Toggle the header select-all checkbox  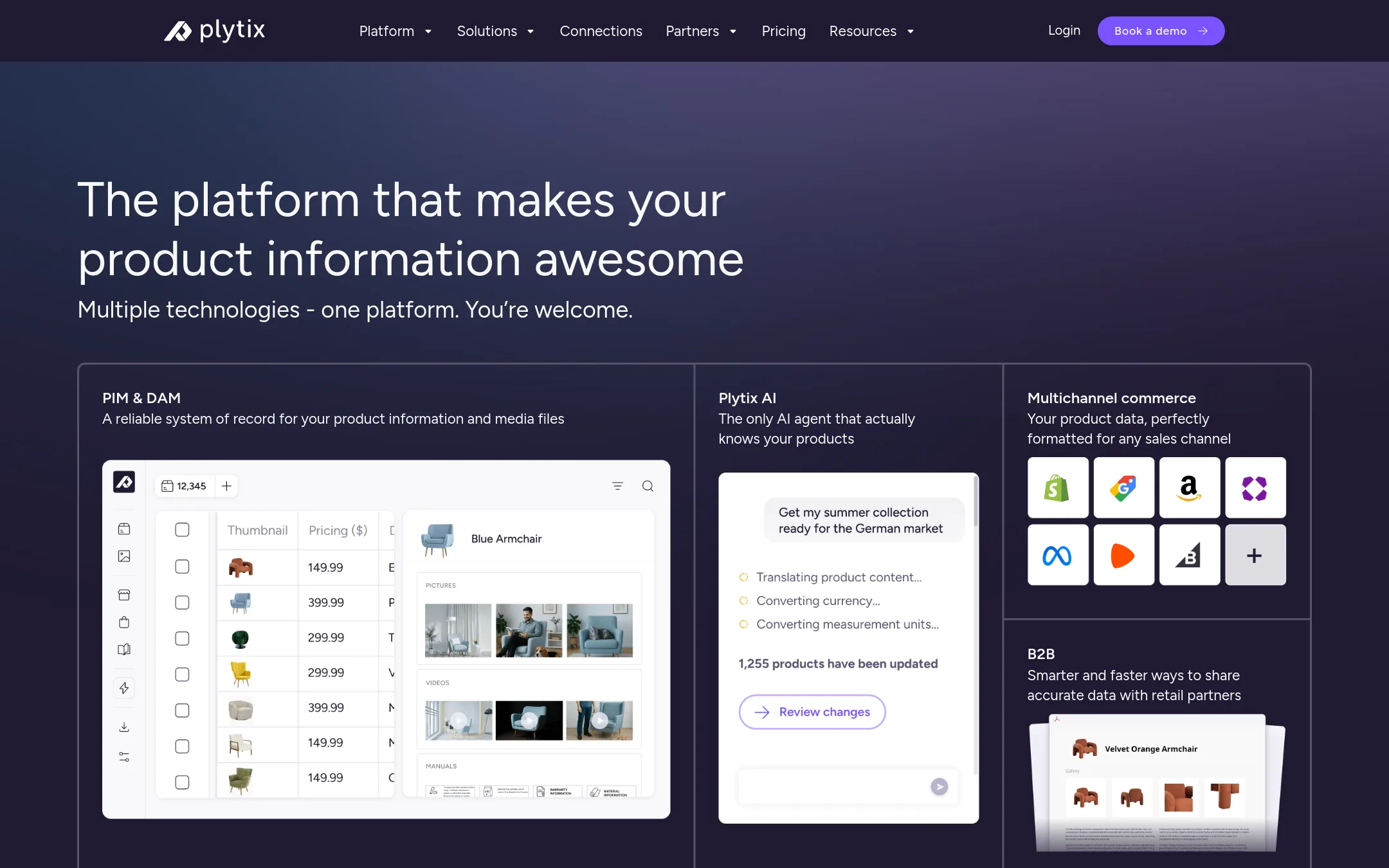[x=182, y=530]
